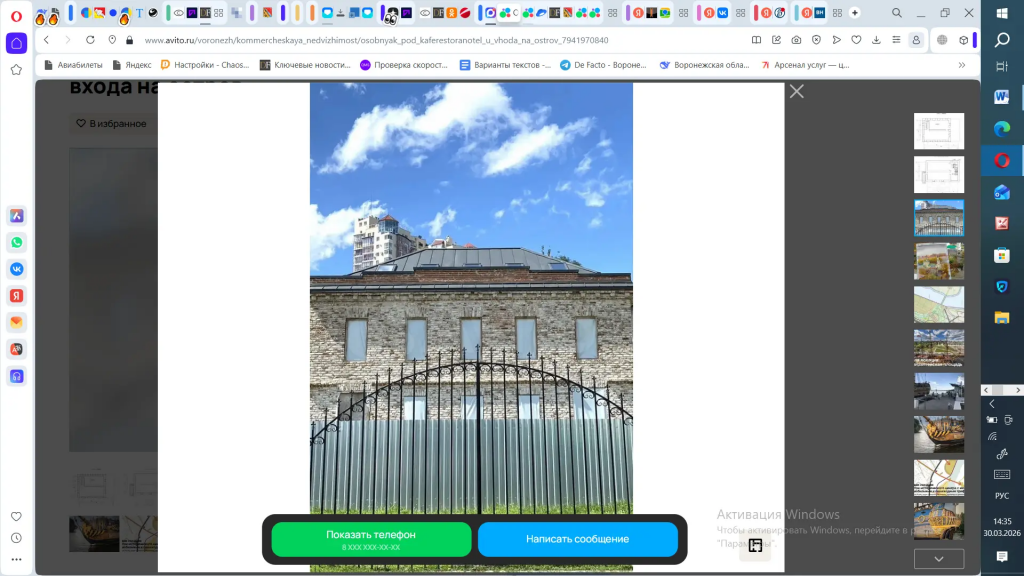Viewport: 1024px width, 576px height.
Task: Close the photo gallery overlay
Action: point(796,91)
